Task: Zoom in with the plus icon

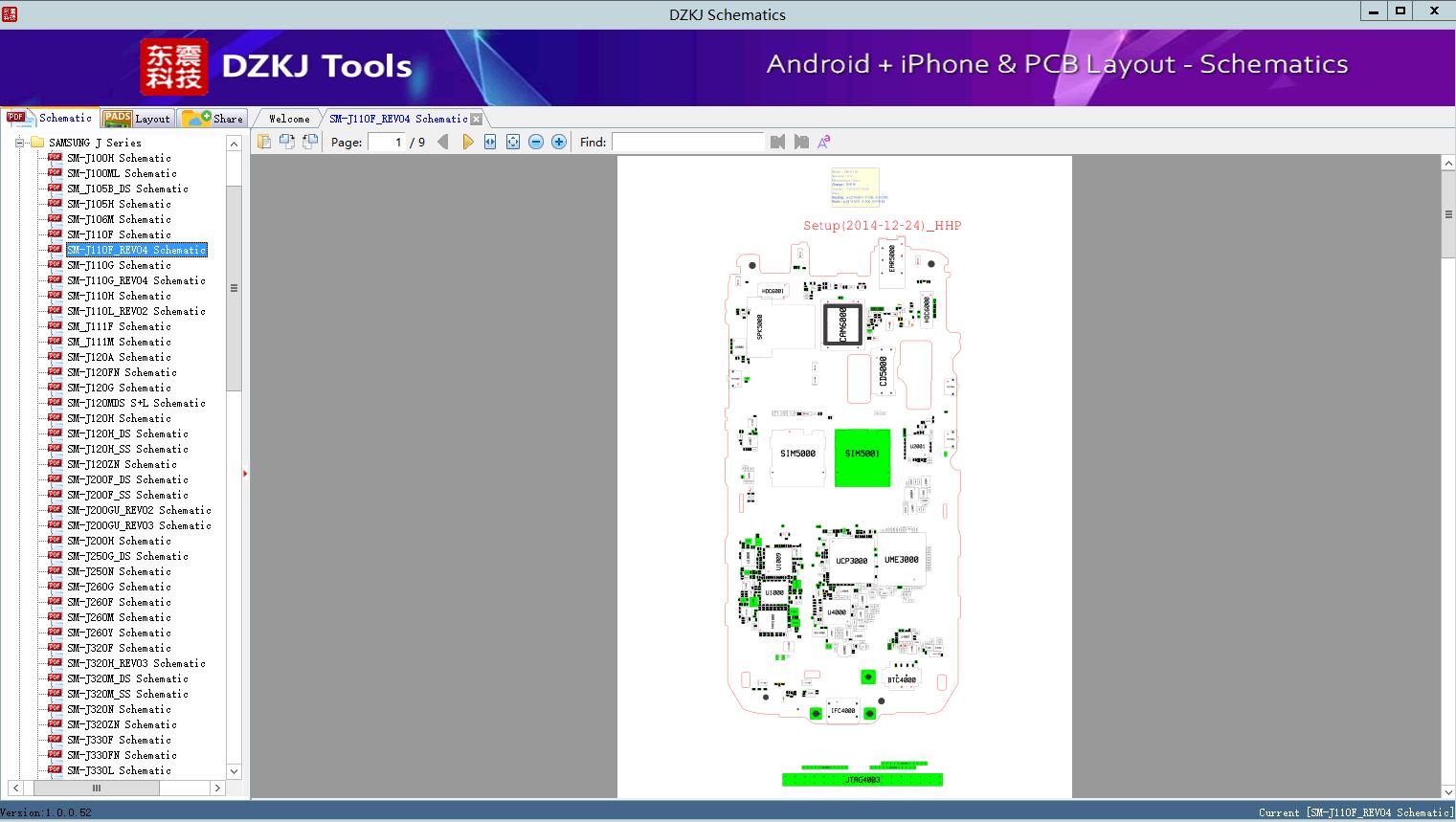Action: click(x=559, y=142)
